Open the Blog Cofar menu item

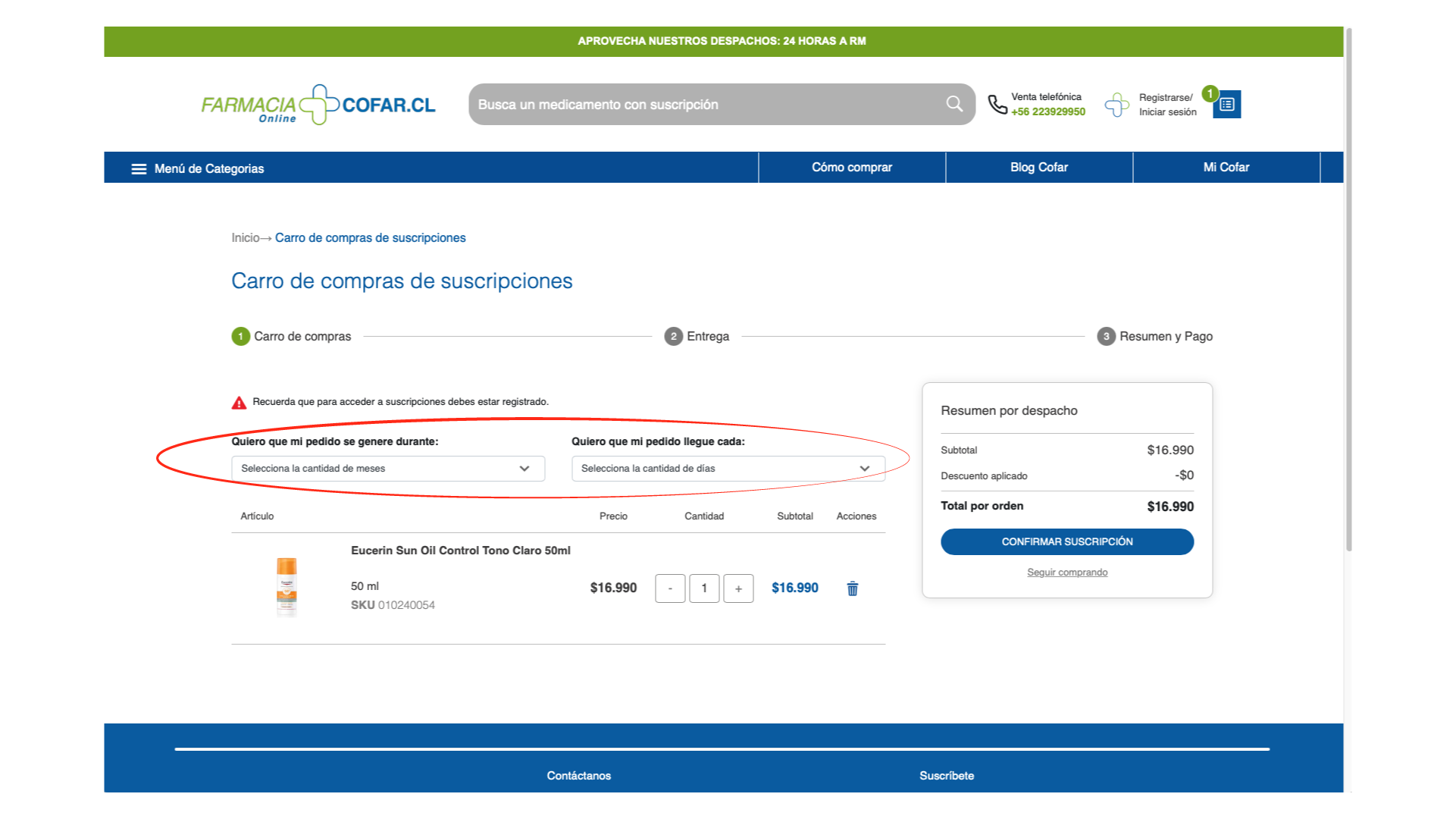click(1038, 168)
